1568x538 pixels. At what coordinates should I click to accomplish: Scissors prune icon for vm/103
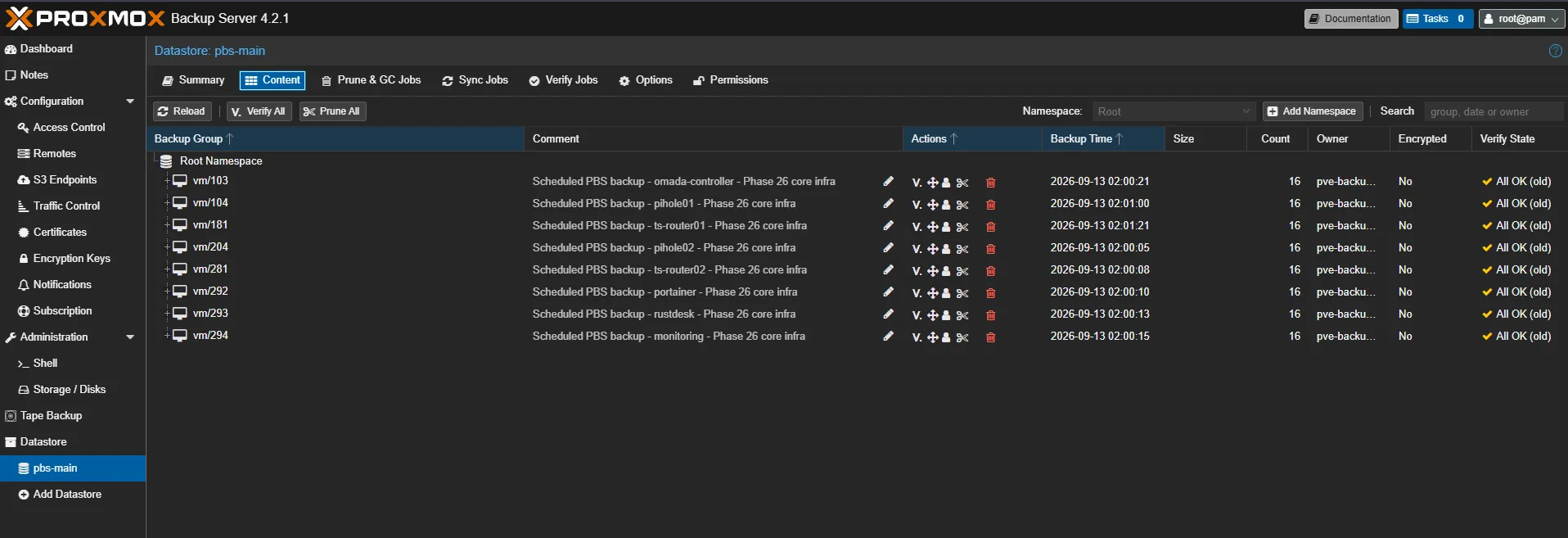962,182
